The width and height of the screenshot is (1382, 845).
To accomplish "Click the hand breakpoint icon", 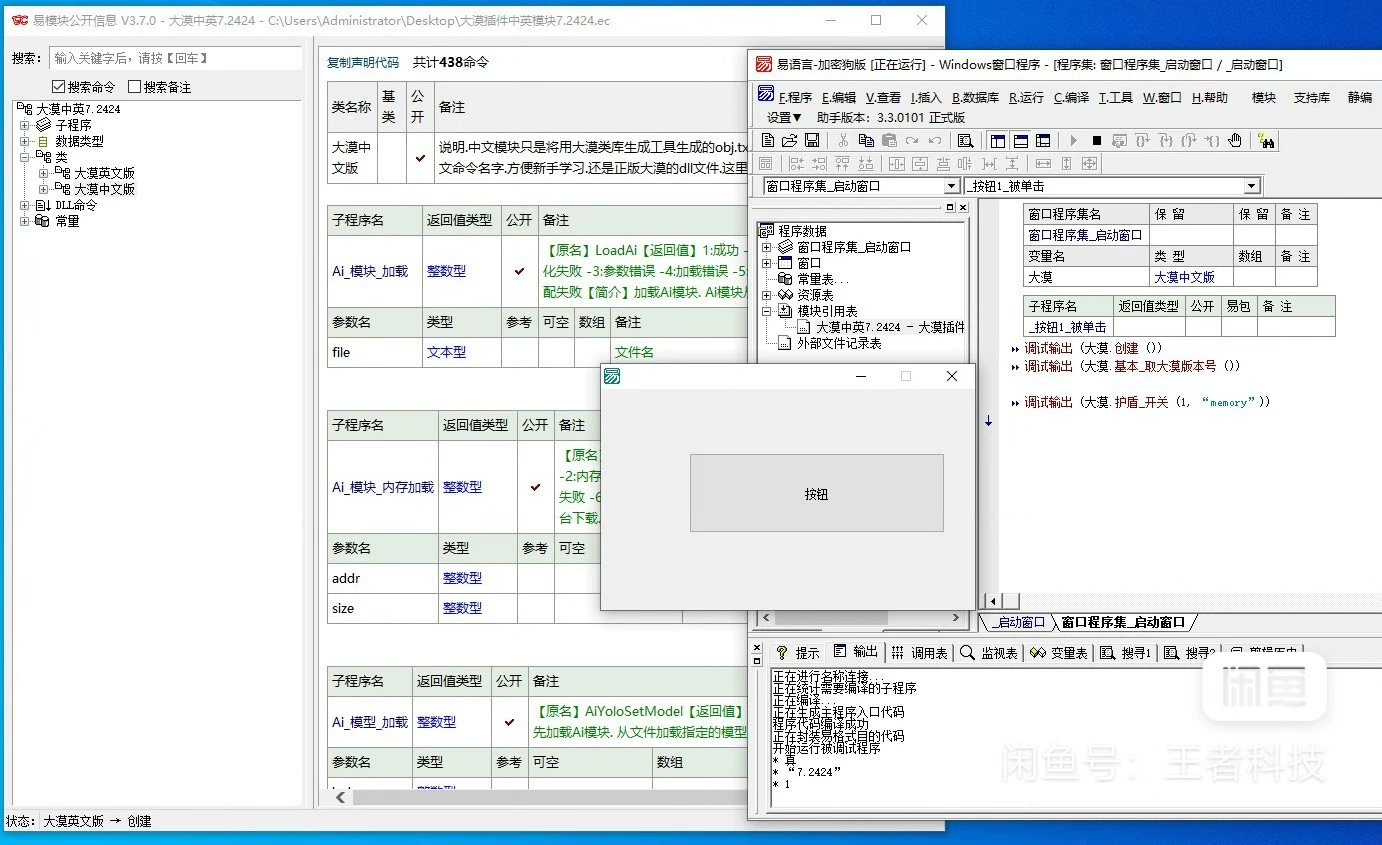I will [1235, 141].
